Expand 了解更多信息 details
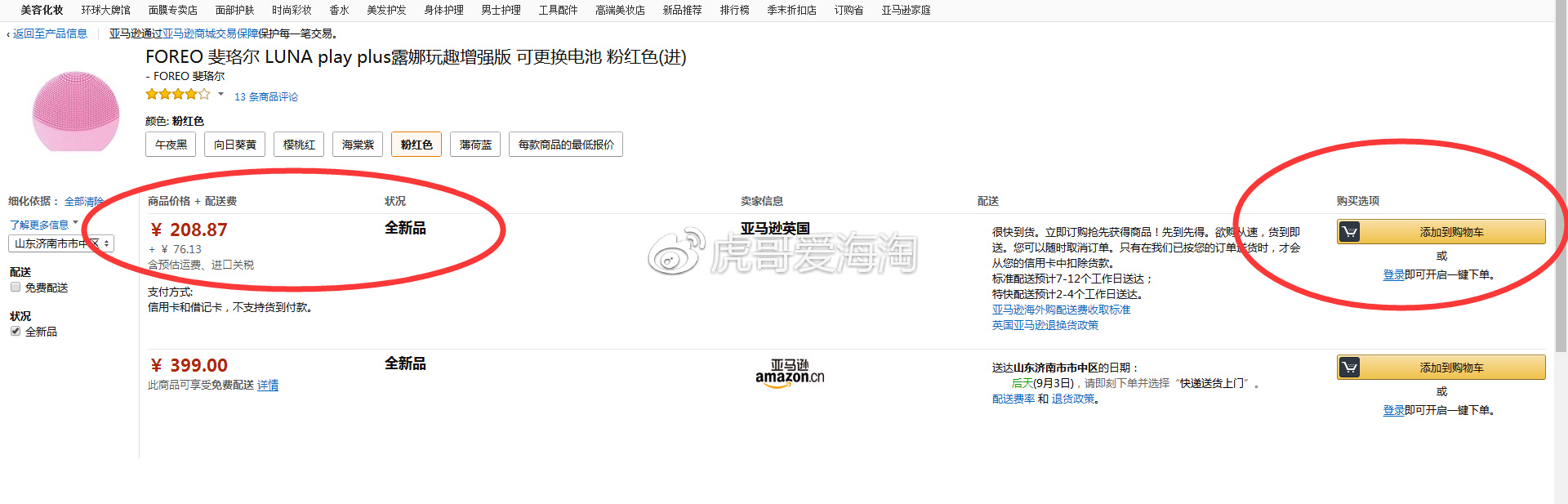1568x504 pixels. pyautogui.click(x=42, y=225)
